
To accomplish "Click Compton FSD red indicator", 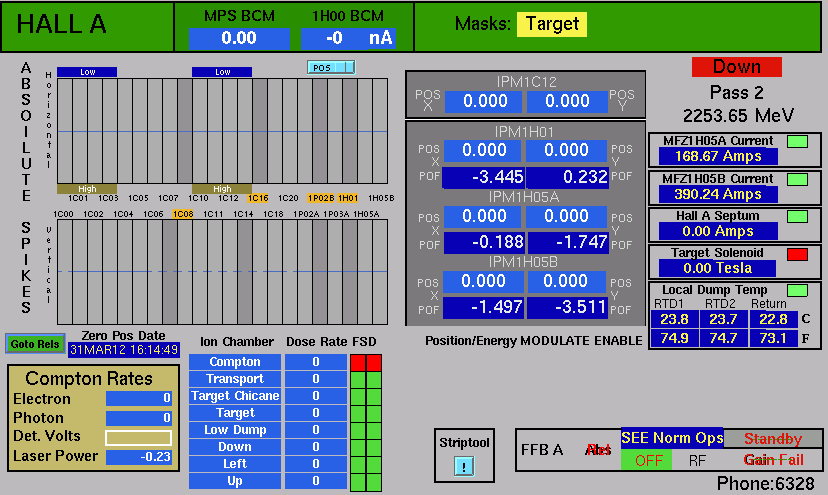I will [x=366, y=363].
